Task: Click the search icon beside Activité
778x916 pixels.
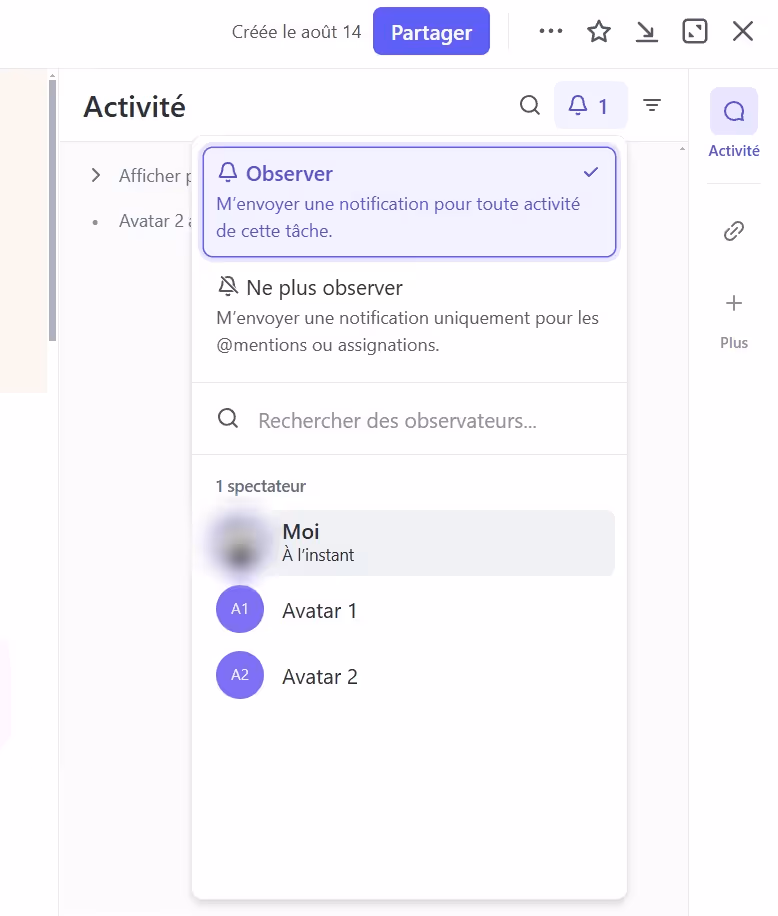Action: (530, 105)
